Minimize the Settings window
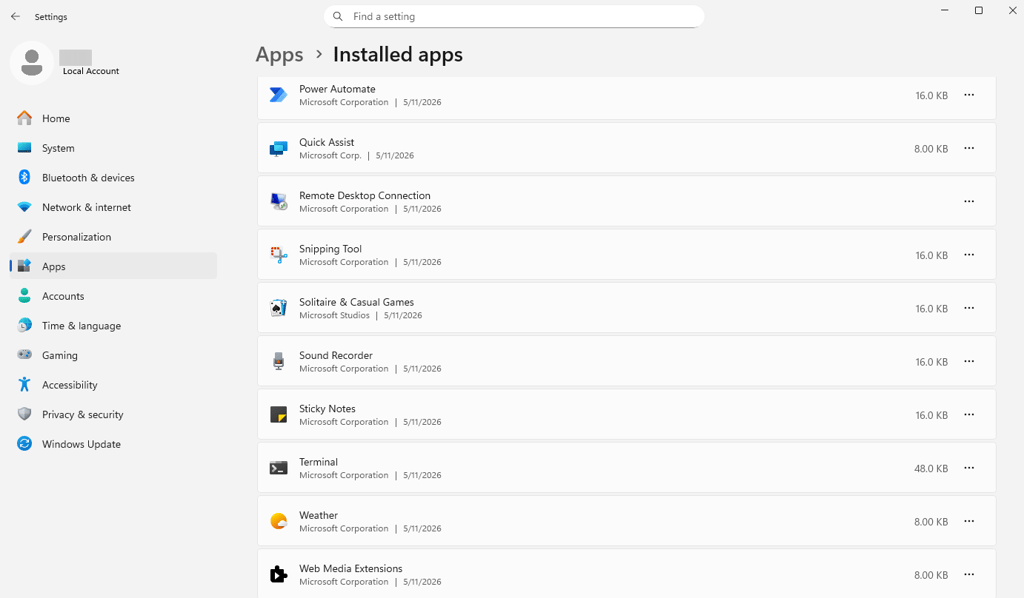This screenshot has width=1024, height=598. (x=944, y=10)
